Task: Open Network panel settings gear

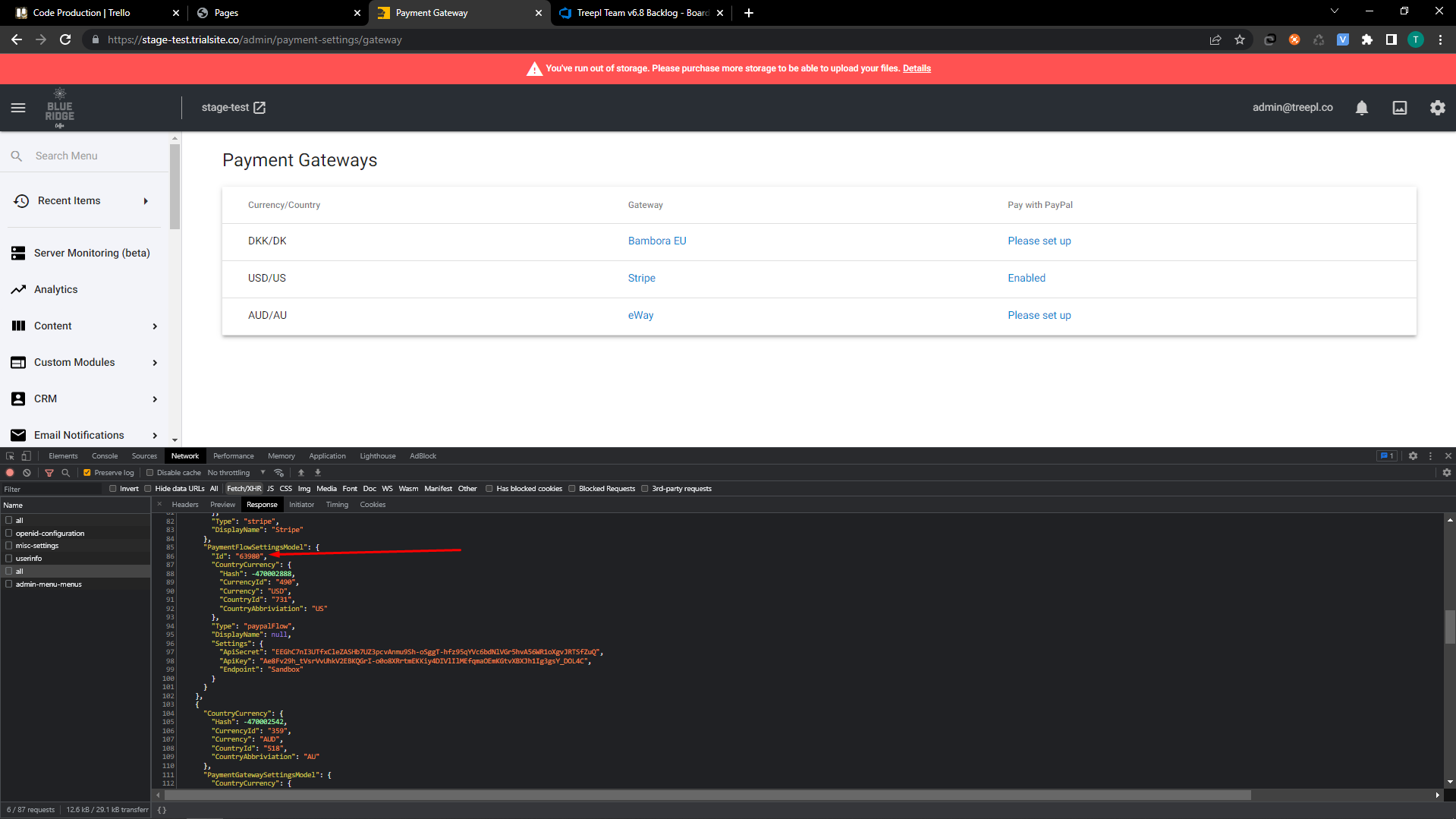Action: (1447, 473)
